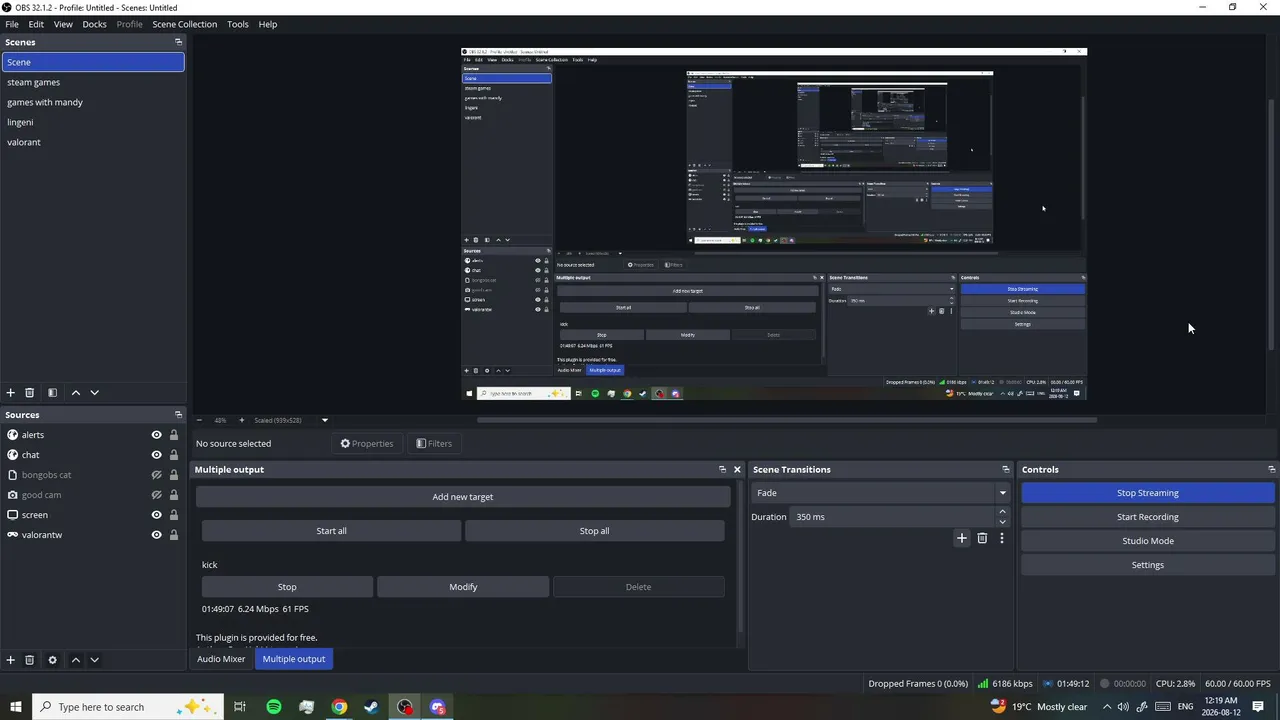The height and width of the screenshot is (720, 1280).
Task: Open the Tools menu
Action: click(x=238, y=24)
